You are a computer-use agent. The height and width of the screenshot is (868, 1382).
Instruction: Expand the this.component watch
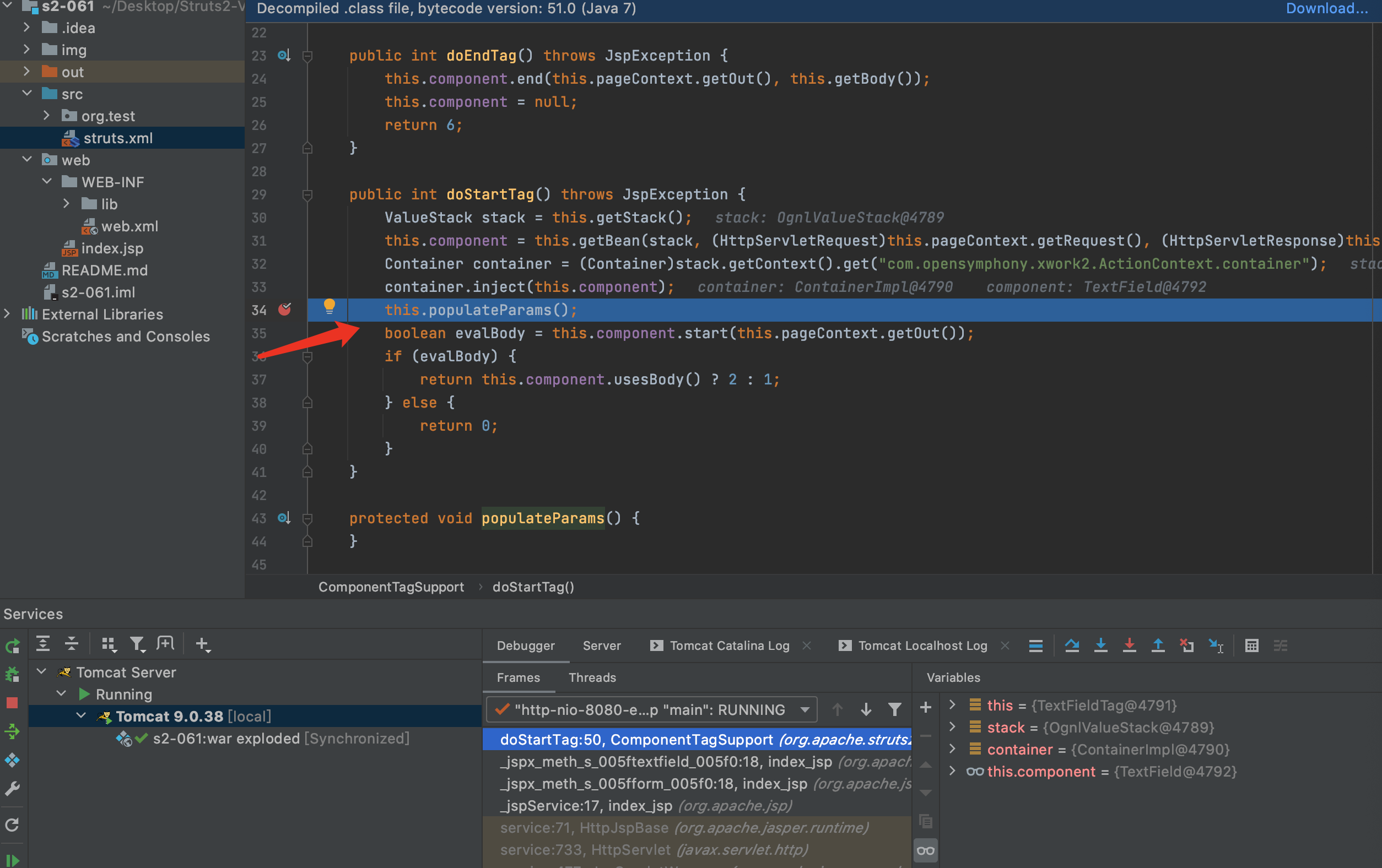(x=952, y=771)
